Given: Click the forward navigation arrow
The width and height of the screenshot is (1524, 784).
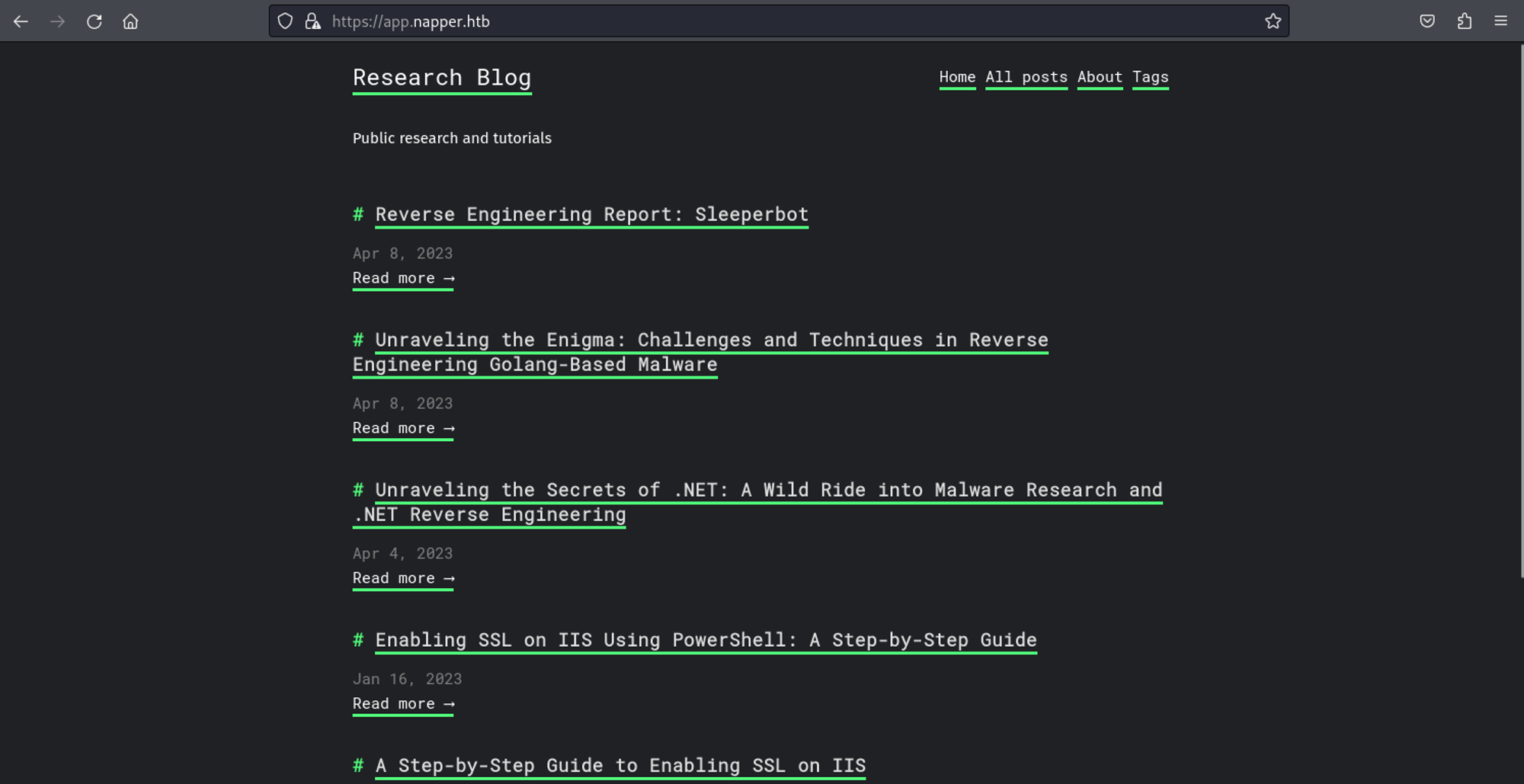Looking at the screenshot, I should [57, 21].
